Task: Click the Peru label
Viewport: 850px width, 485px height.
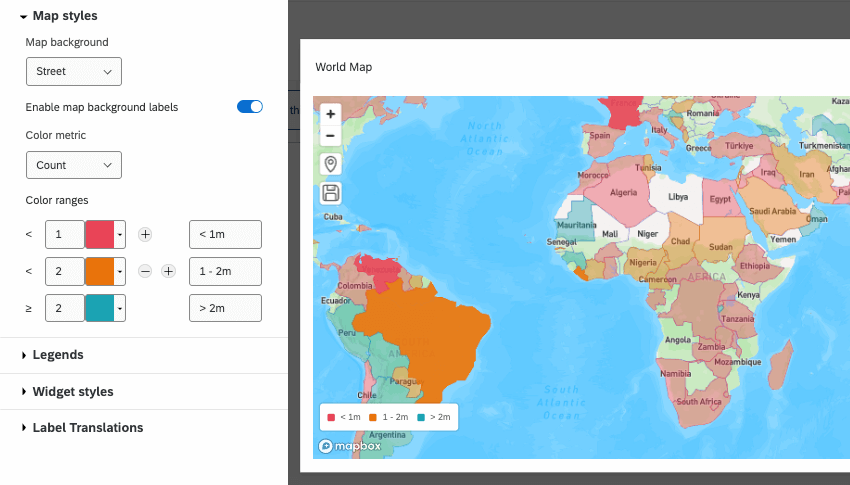Action: [x=347, y=333]
